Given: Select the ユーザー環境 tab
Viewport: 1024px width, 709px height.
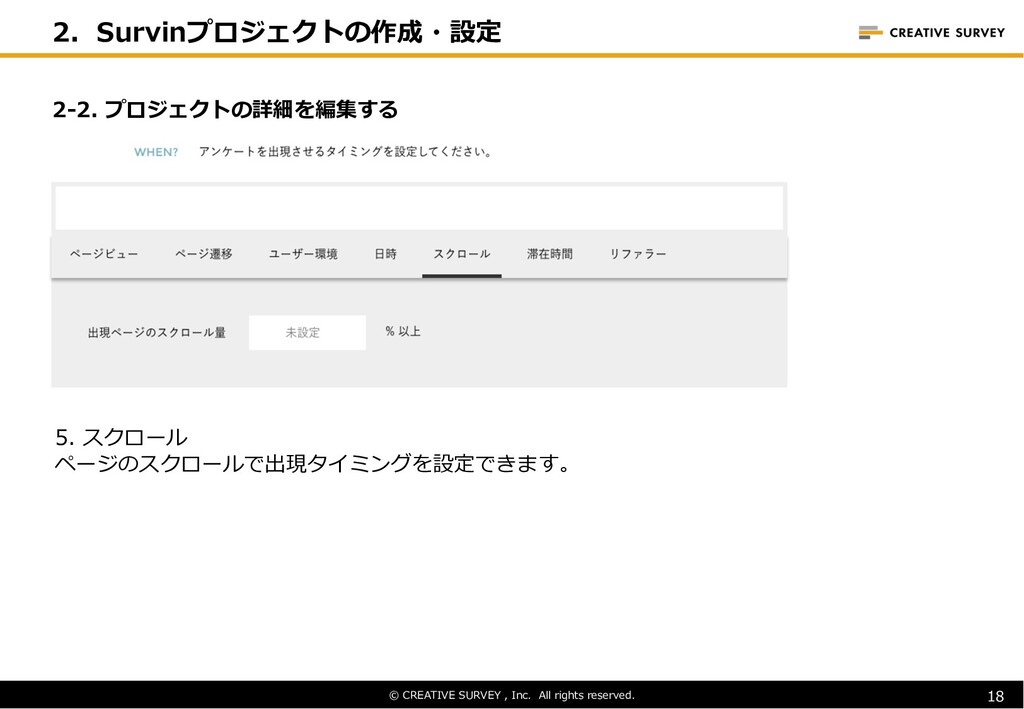Looking at the screenshot, I should pyautogui.click(x=304, y=255).
